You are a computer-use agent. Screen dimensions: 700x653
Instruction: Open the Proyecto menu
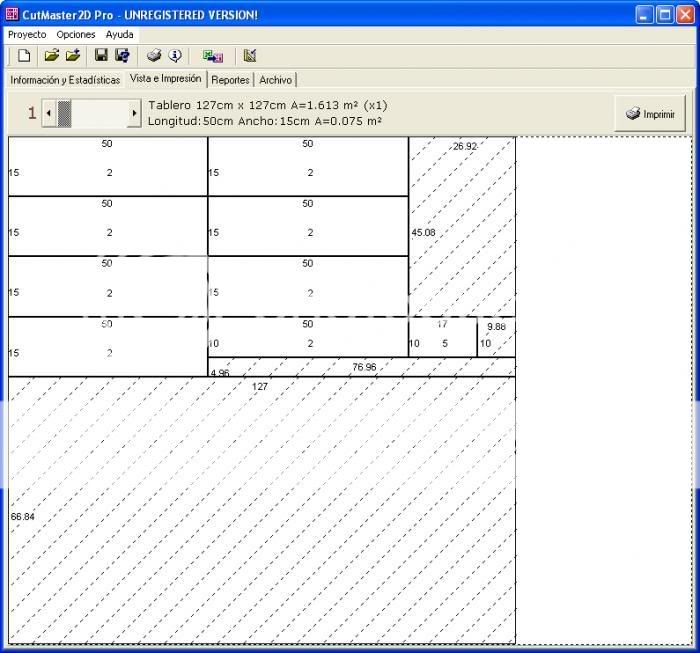(x=27, y=34)
